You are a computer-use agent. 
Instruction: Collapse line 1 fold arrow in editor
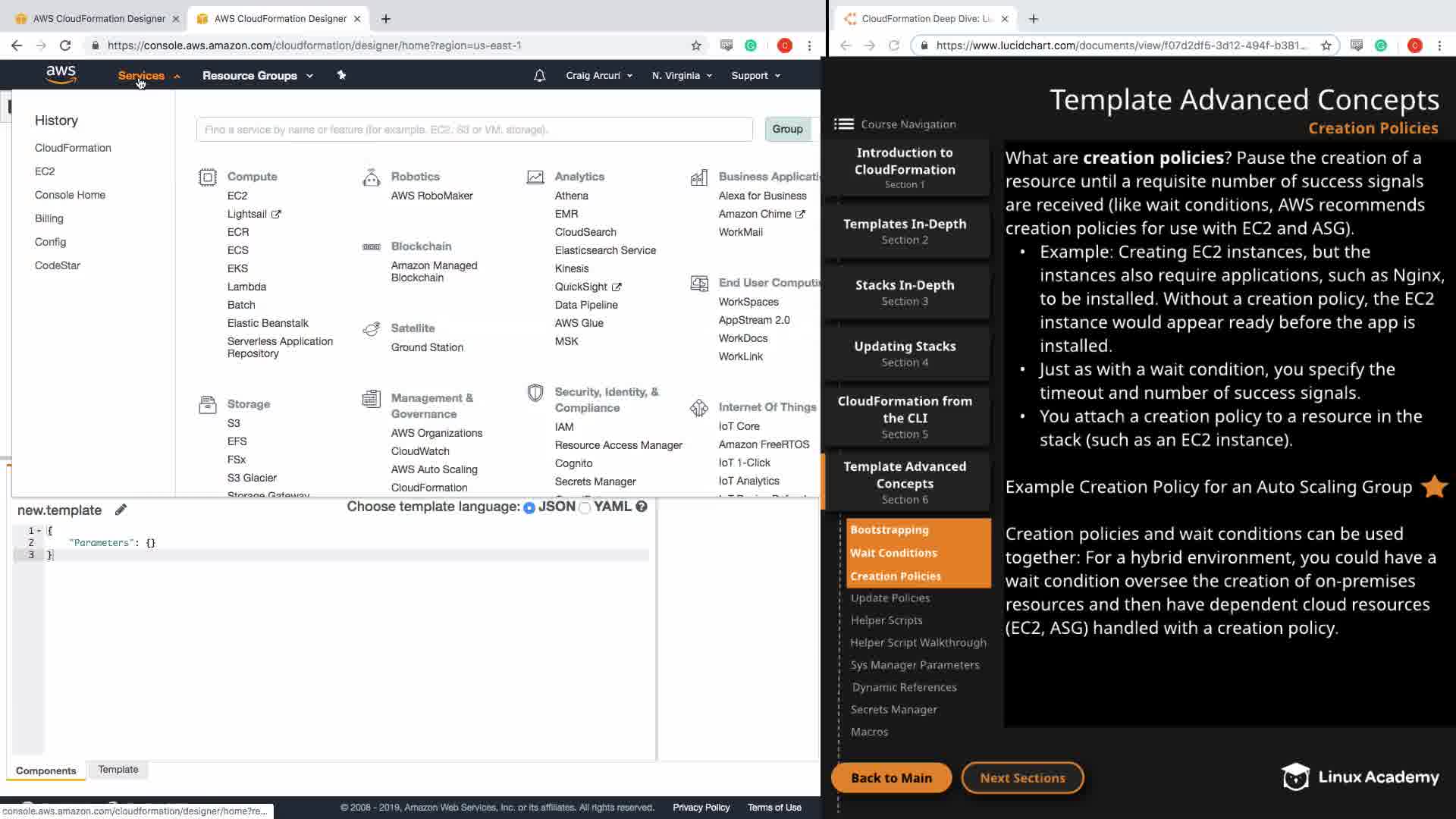tap(39, 531)
